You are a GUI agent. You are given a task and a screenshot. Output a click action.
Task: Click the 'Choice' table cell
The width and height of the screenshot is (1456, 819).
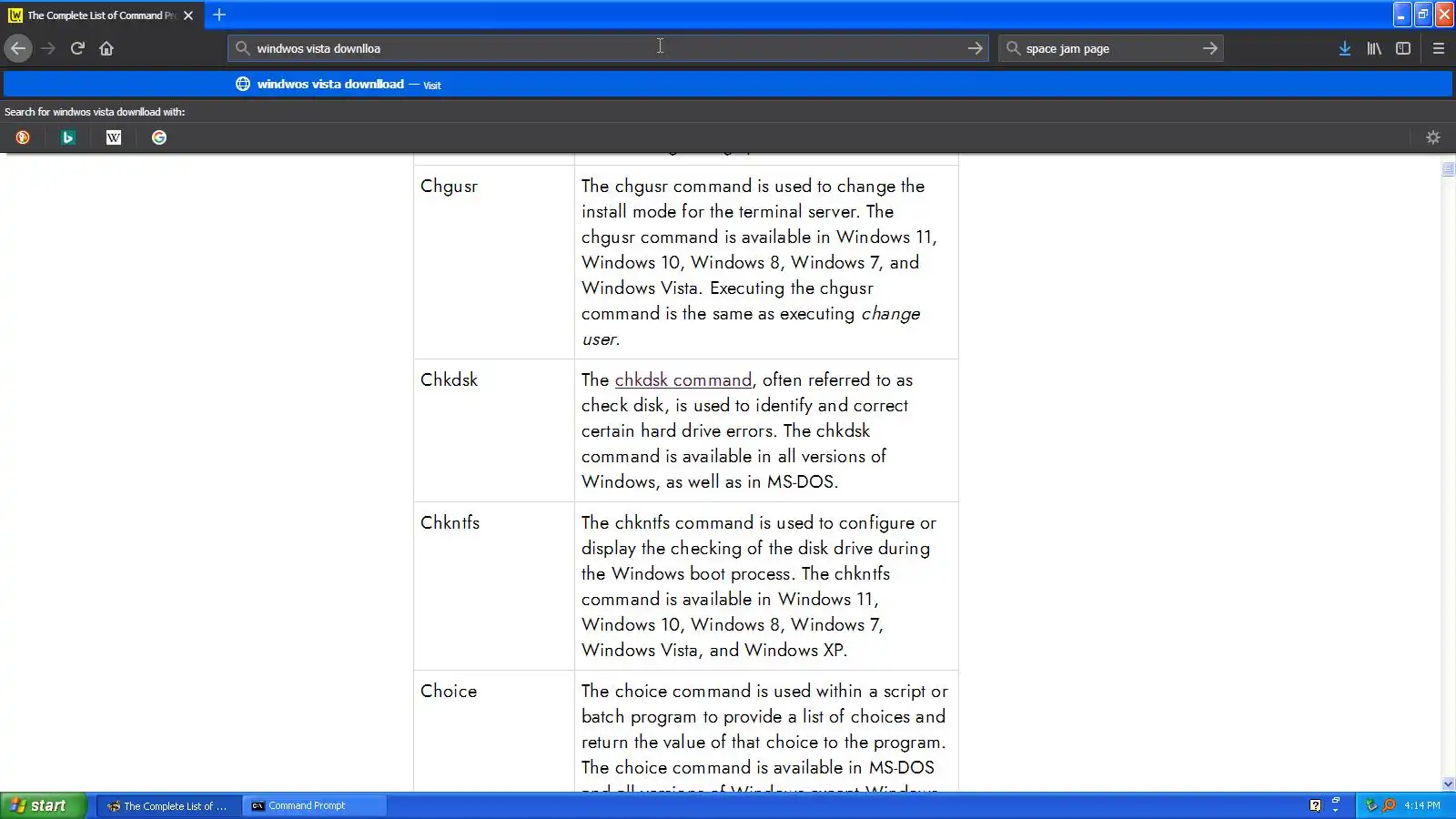(x=494, y=731)
